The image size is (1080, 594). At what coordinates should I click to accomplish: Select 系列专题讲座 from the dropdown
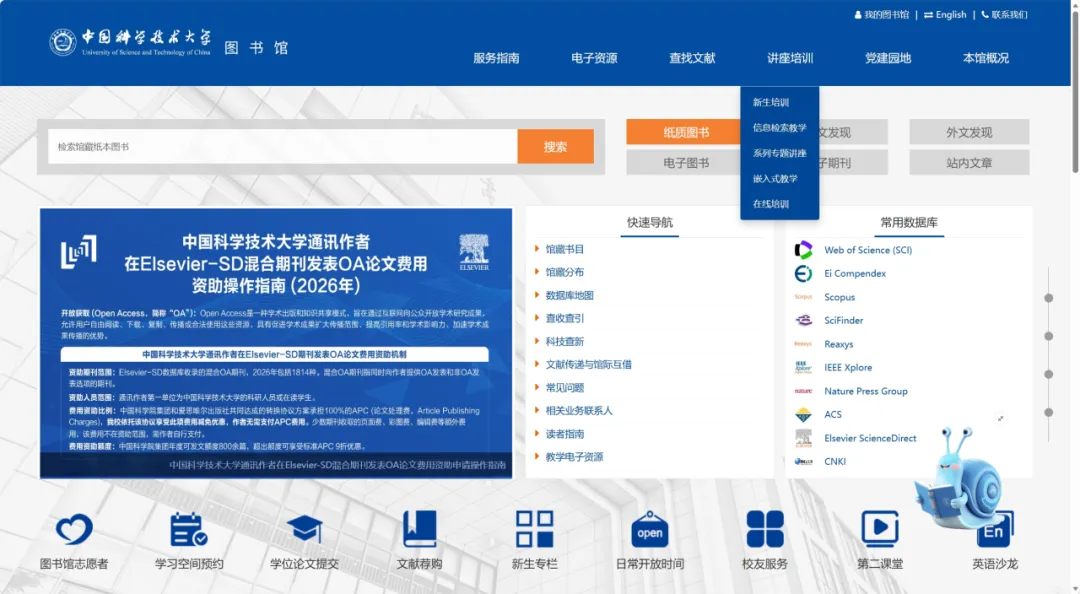[780, 154]
